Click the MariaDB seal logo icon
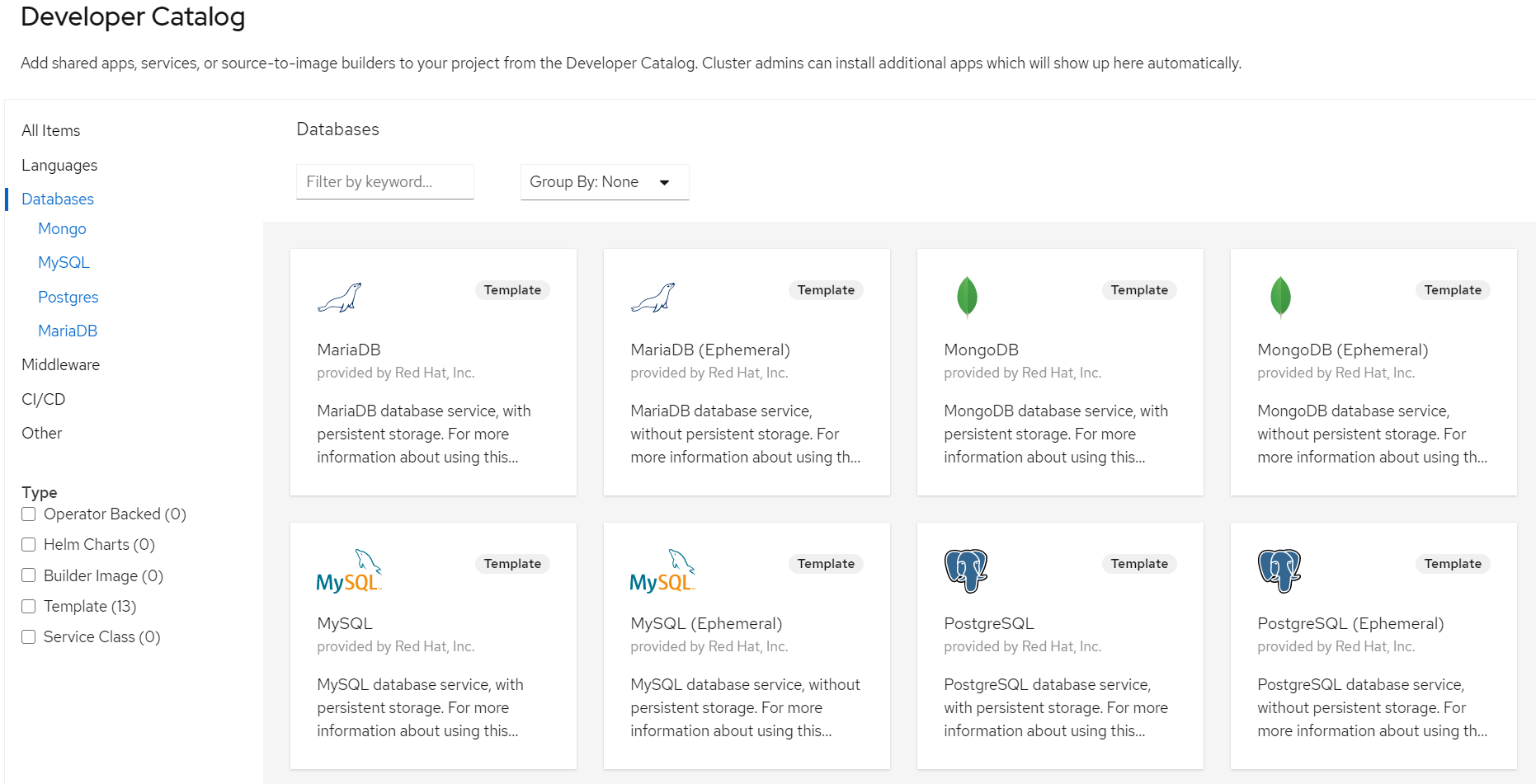The width and height of the screenshot is (1536, 784). [339, 298]
